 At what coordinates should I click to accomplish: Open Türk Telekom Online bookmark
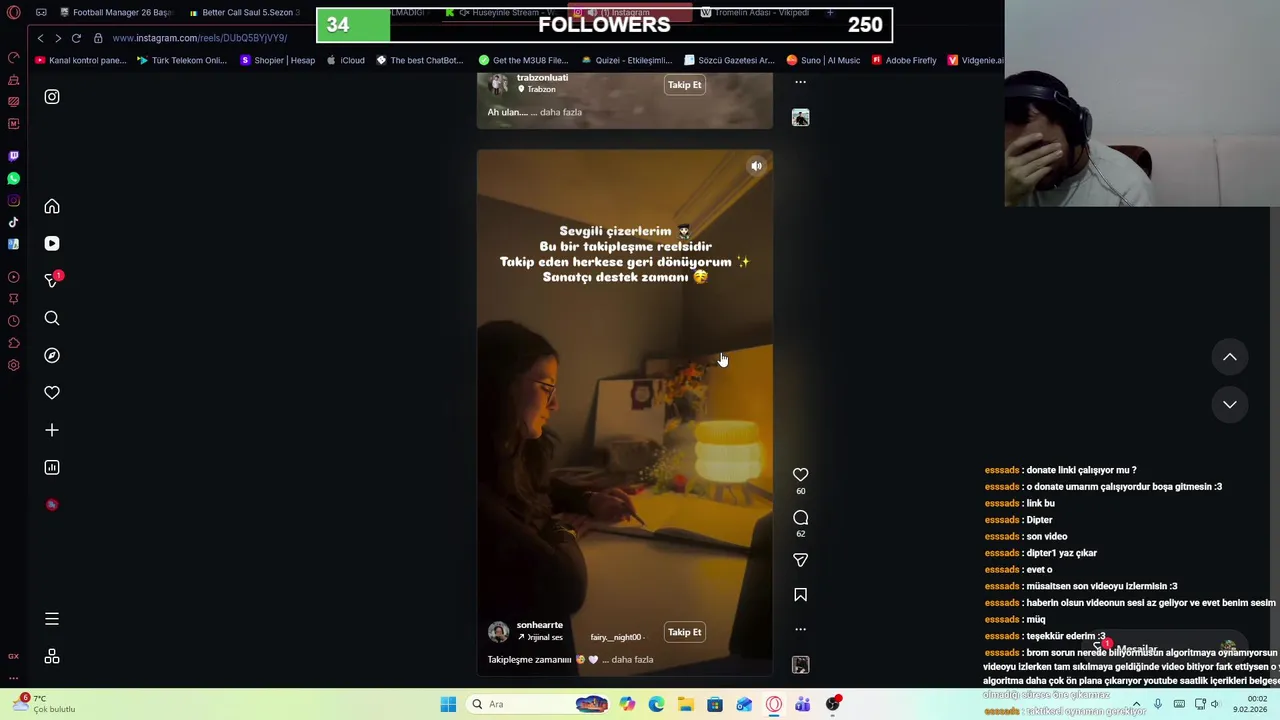pyautogui.click(x=182, y=60)
